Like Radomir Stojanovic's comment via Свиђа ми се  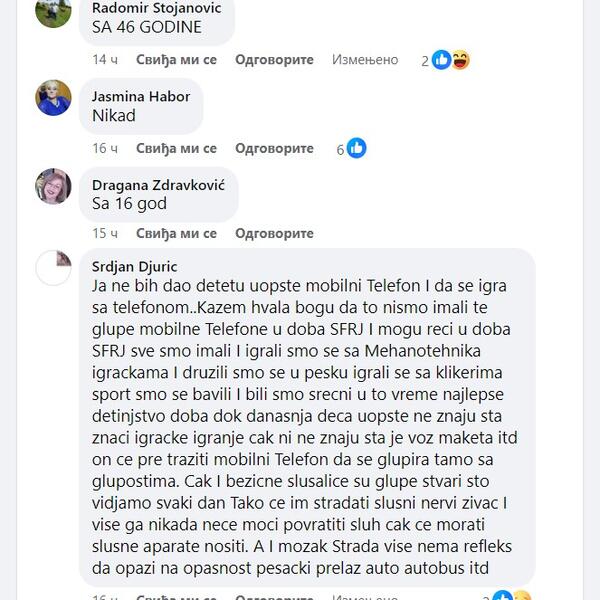[176, 60]
